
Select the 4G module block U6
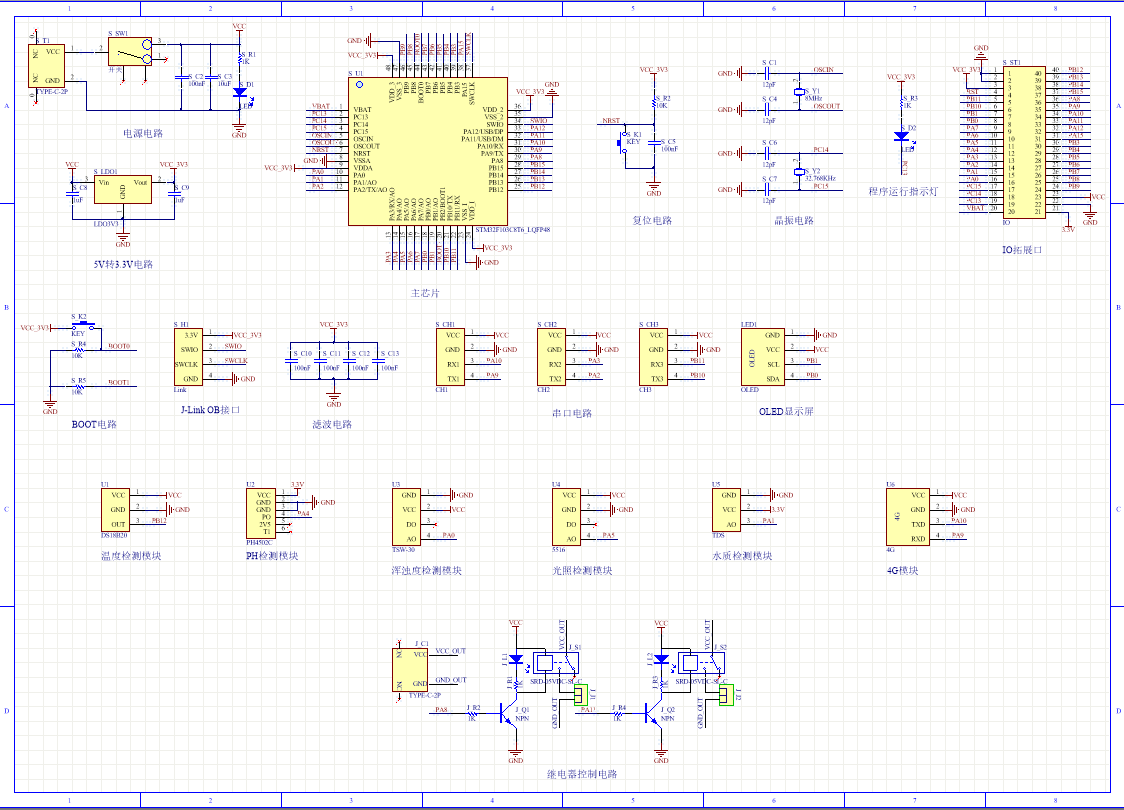tap(908, 517)
